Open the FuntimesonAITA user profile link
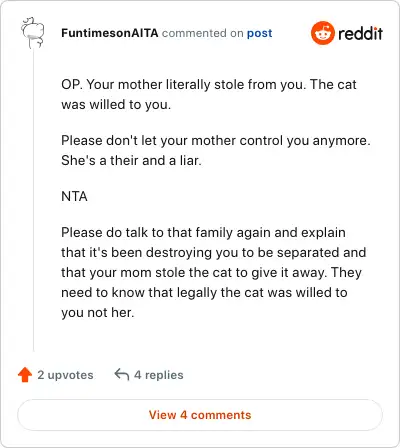This screenshot has width=400, height=448. [110, 33]
